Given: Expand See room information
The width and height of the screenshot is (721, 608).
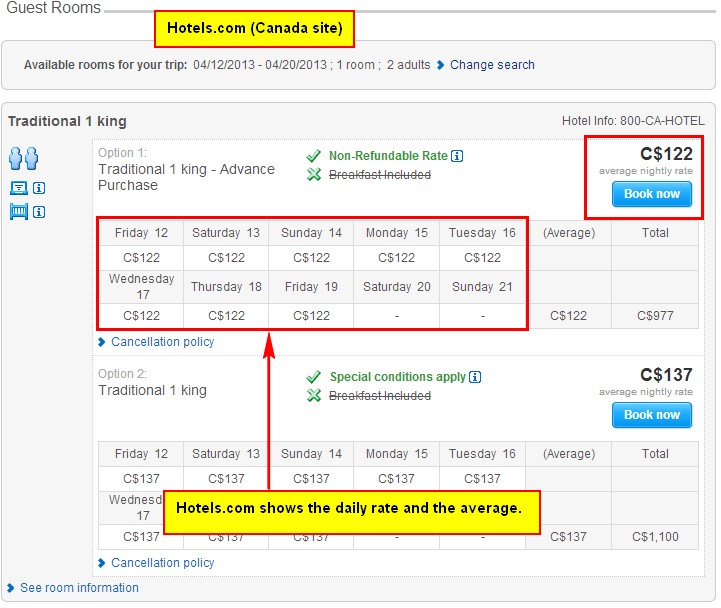Looking at the screenshot, I should coord(79,588).
